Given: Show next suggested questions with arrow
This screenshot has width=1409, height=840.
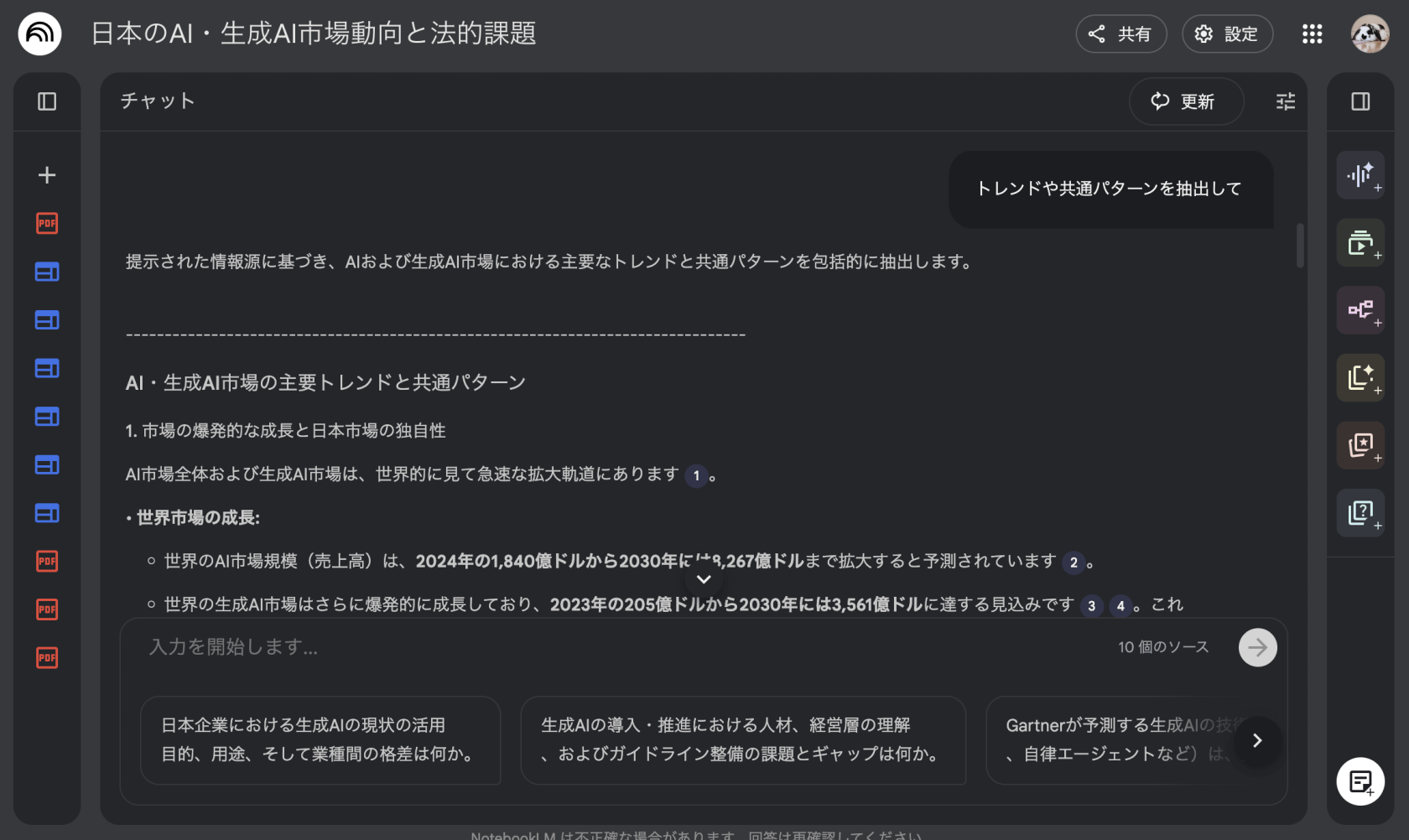Looking at the screenshot, I should [x=1256, y=740].
